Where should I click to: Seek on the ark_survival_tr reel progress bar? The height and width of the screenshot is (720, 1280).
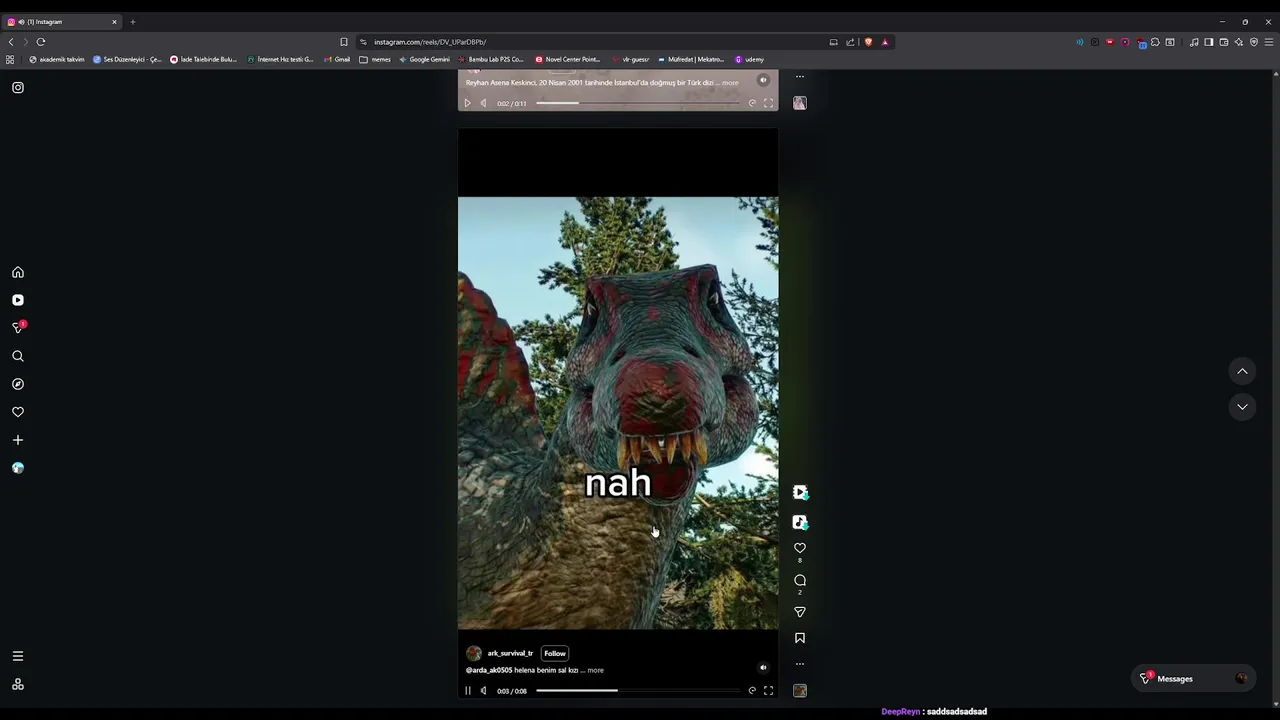[638, 690]
